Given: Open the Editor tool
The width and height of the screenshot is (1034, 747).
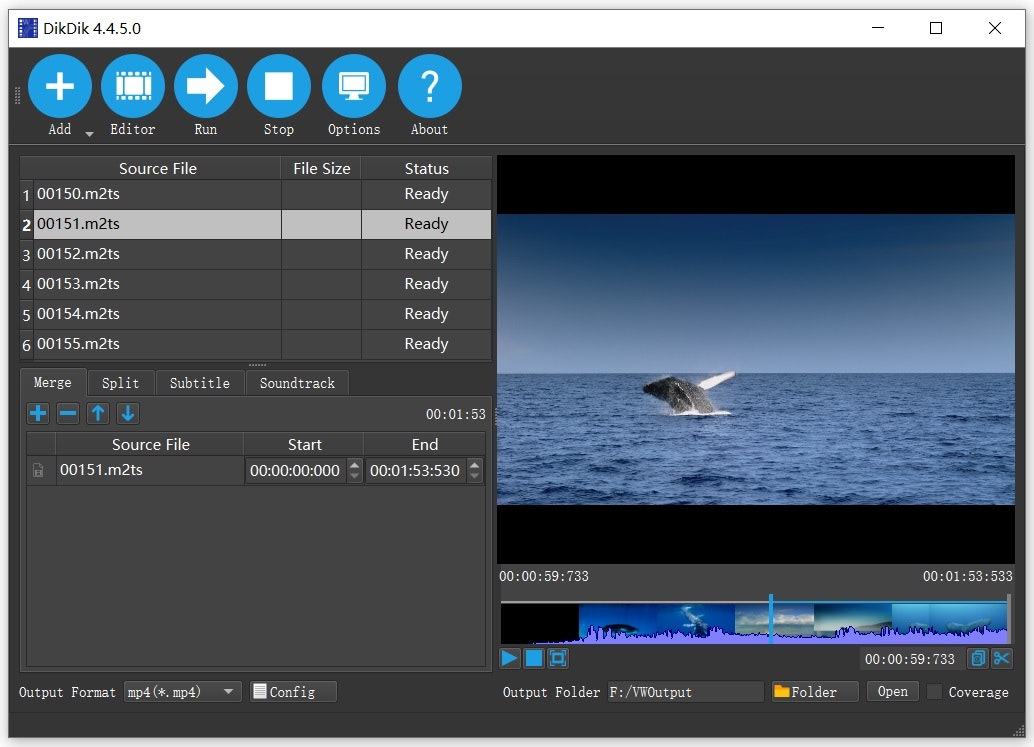Looking at the screenshot, I should coord(133,86).
